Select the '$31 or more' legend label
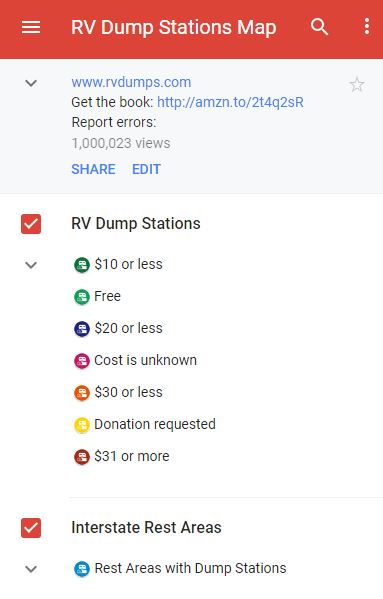Viewport: 383px width, 599px height. [132, 456]
